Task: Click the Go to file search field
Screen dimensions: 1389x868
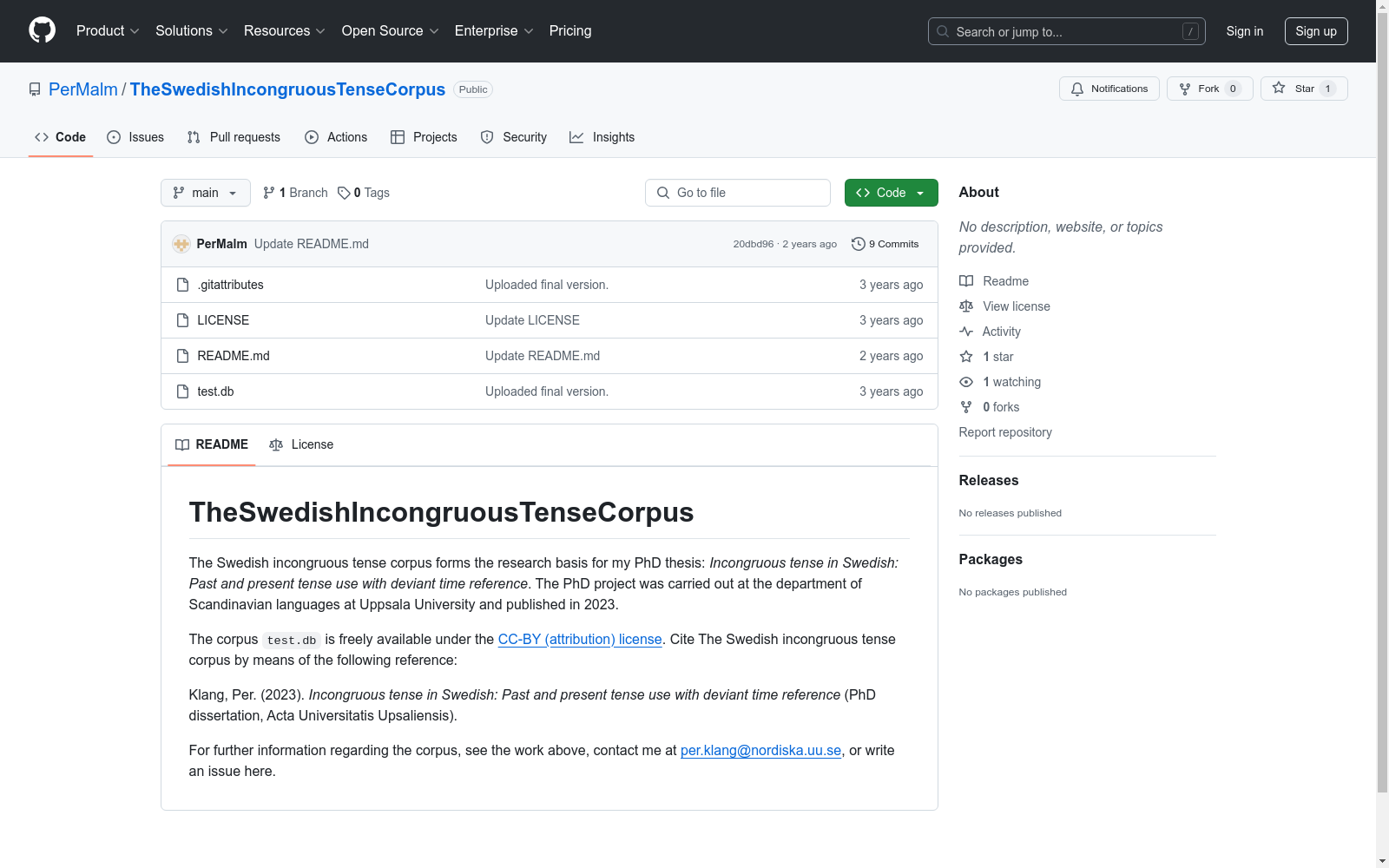Action: click(738, 193)
